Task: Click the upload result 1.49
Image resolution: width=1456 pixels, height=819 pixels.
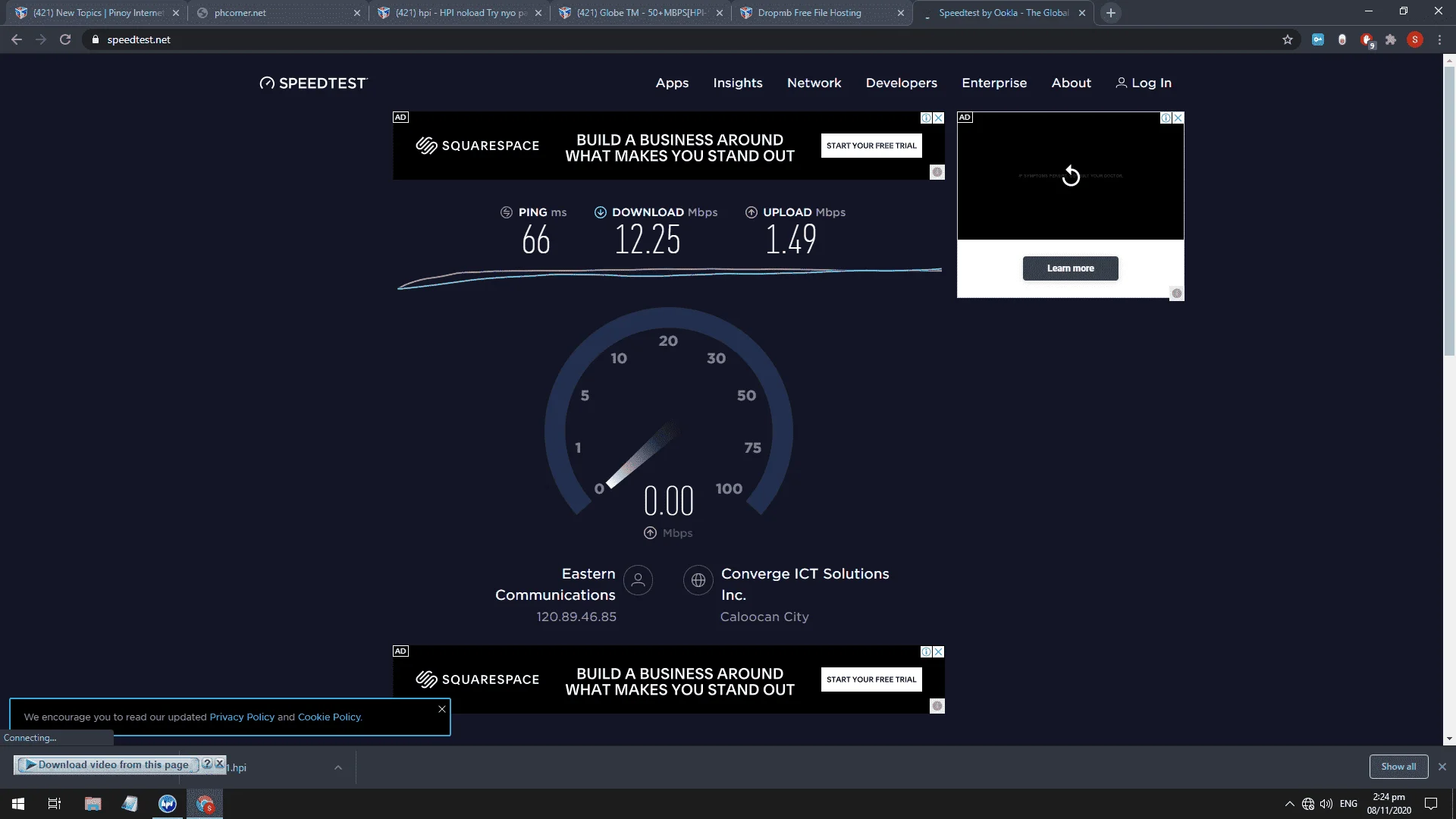Action: coord(791,240)
